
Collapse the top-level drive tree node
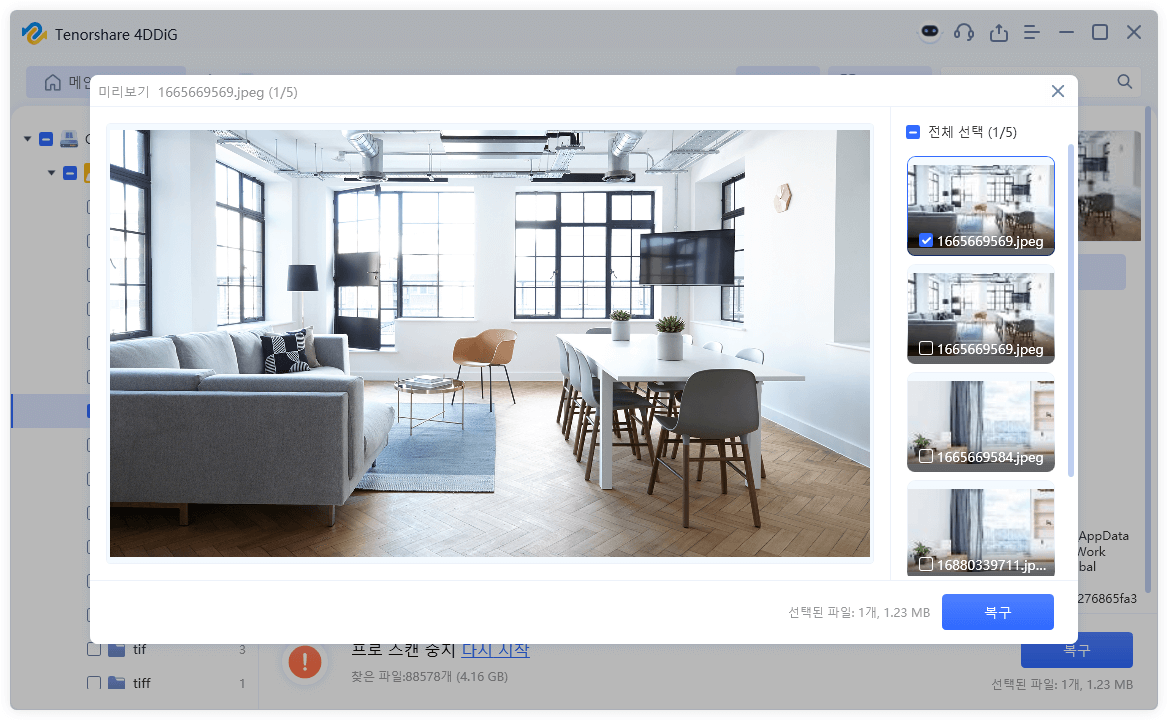(x=28, y=139)
